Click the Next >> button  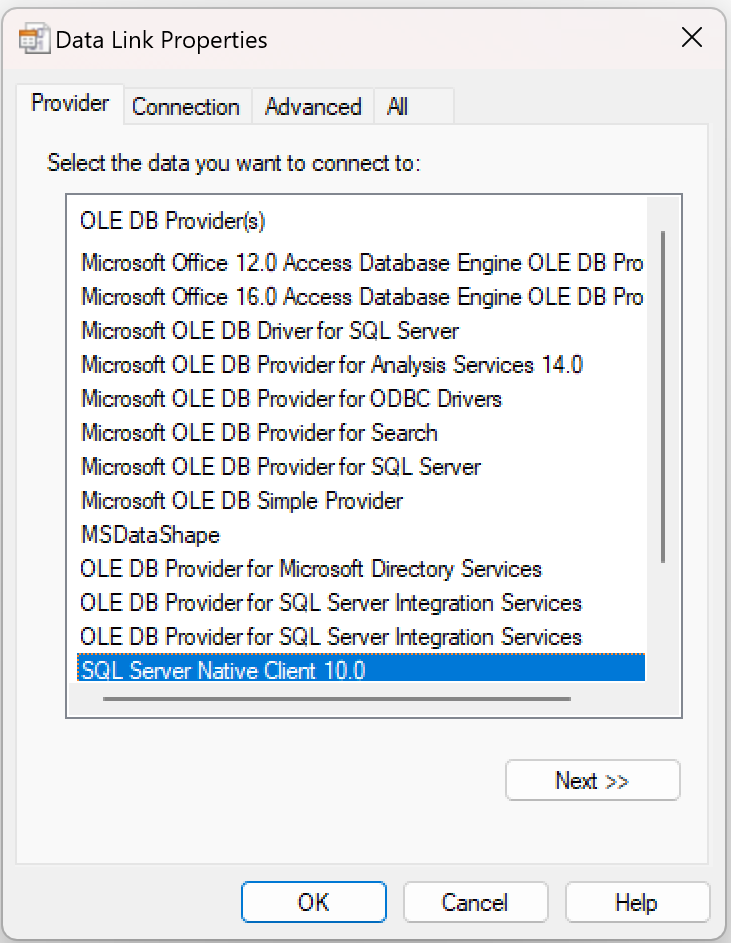pos(593,780)
